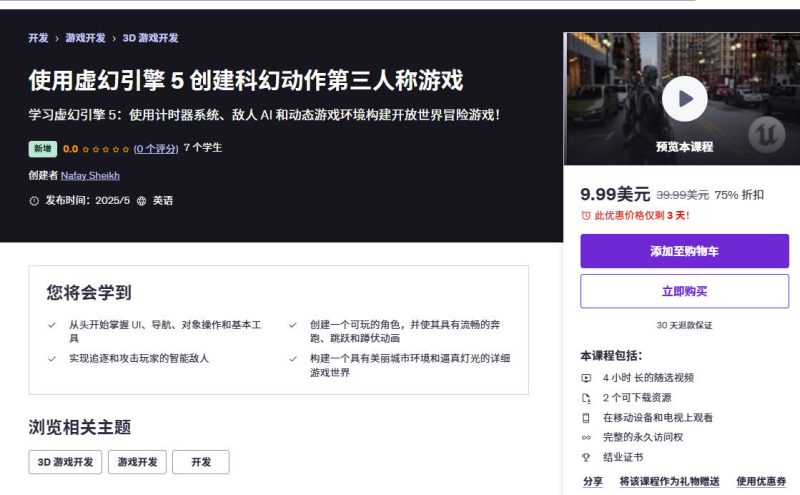
Task: Click the course subtitle 学习虚幻引擎 5
Action: click(264, 115)
